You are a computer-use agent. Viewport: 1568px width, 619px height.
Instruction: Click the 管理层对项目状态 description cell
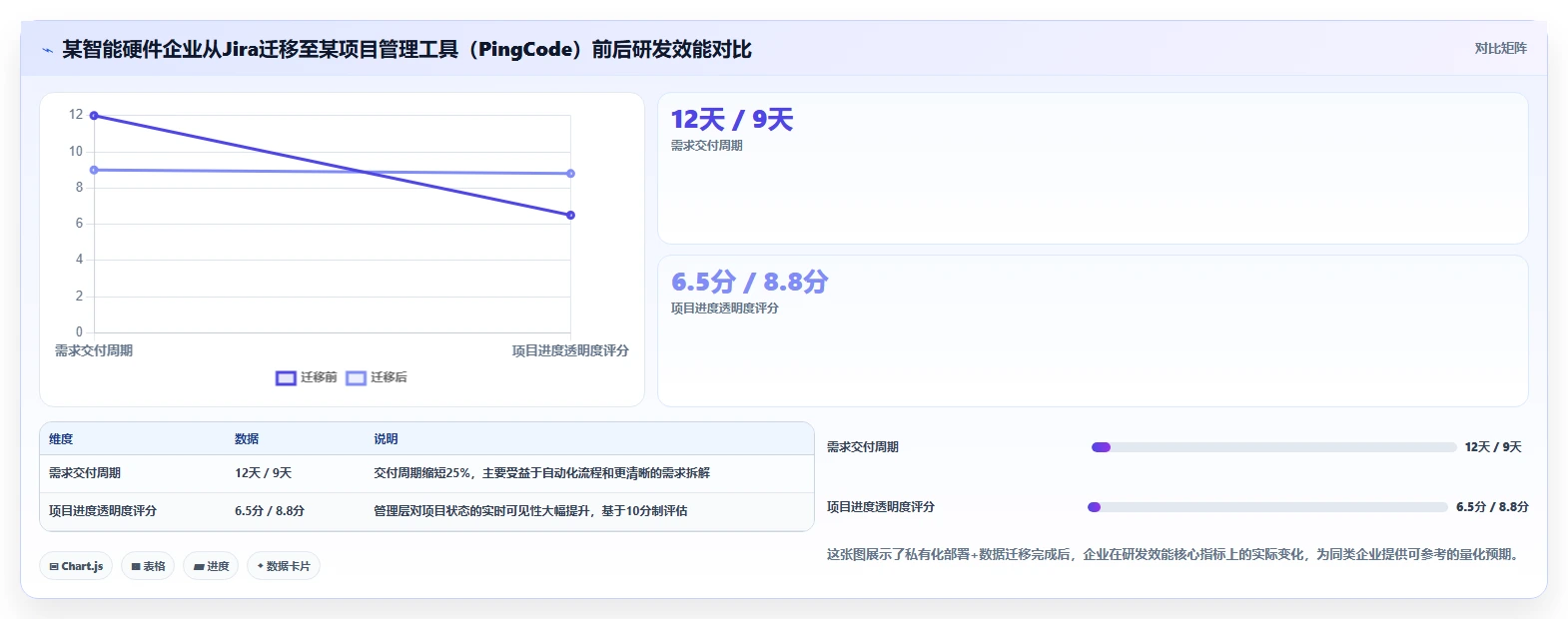click(530, 511)
